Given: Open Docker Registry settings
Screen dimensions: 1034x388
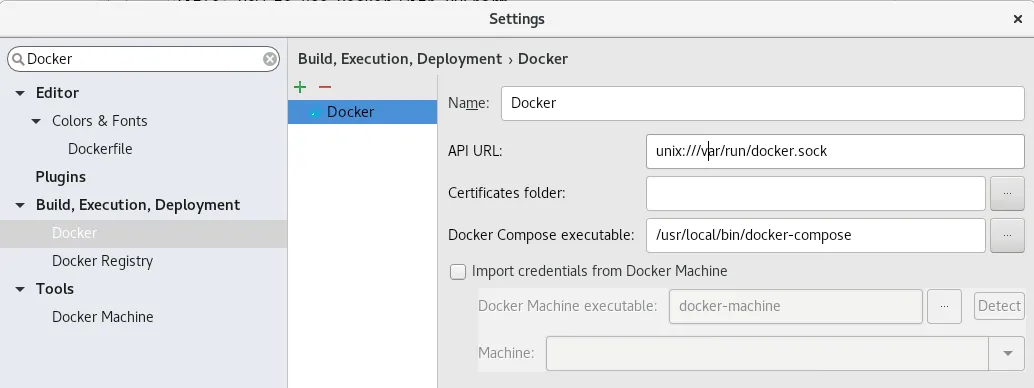Looking at the screenshot, I should point(102,261).
